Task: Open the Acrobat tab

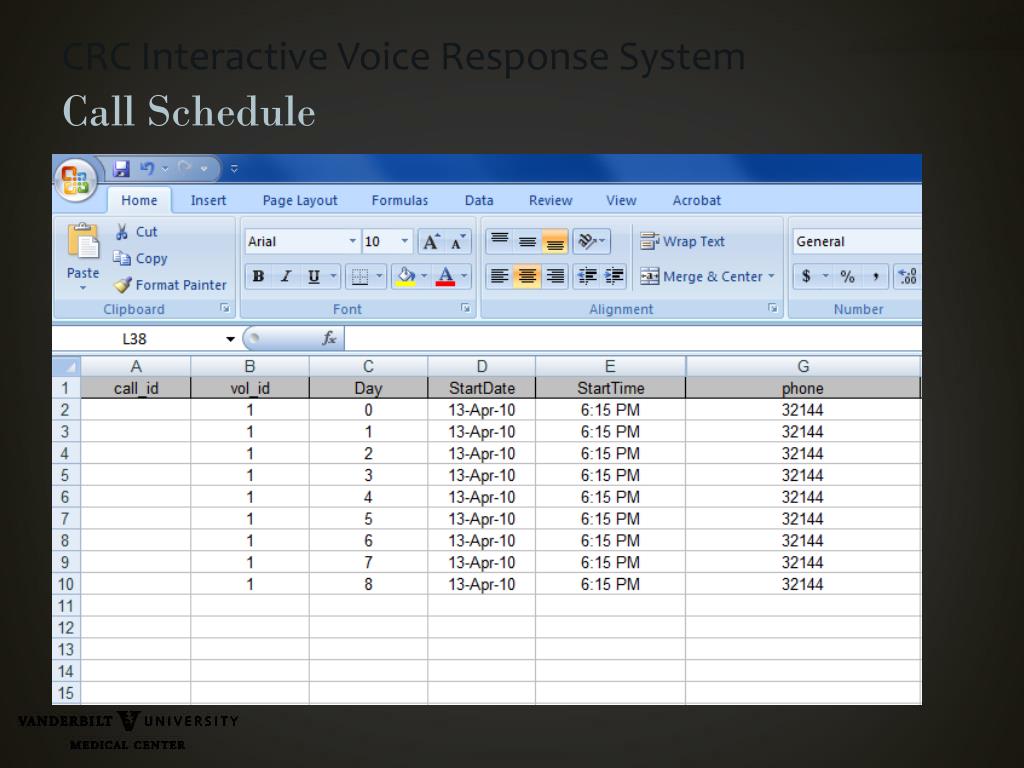Action: 697,200
